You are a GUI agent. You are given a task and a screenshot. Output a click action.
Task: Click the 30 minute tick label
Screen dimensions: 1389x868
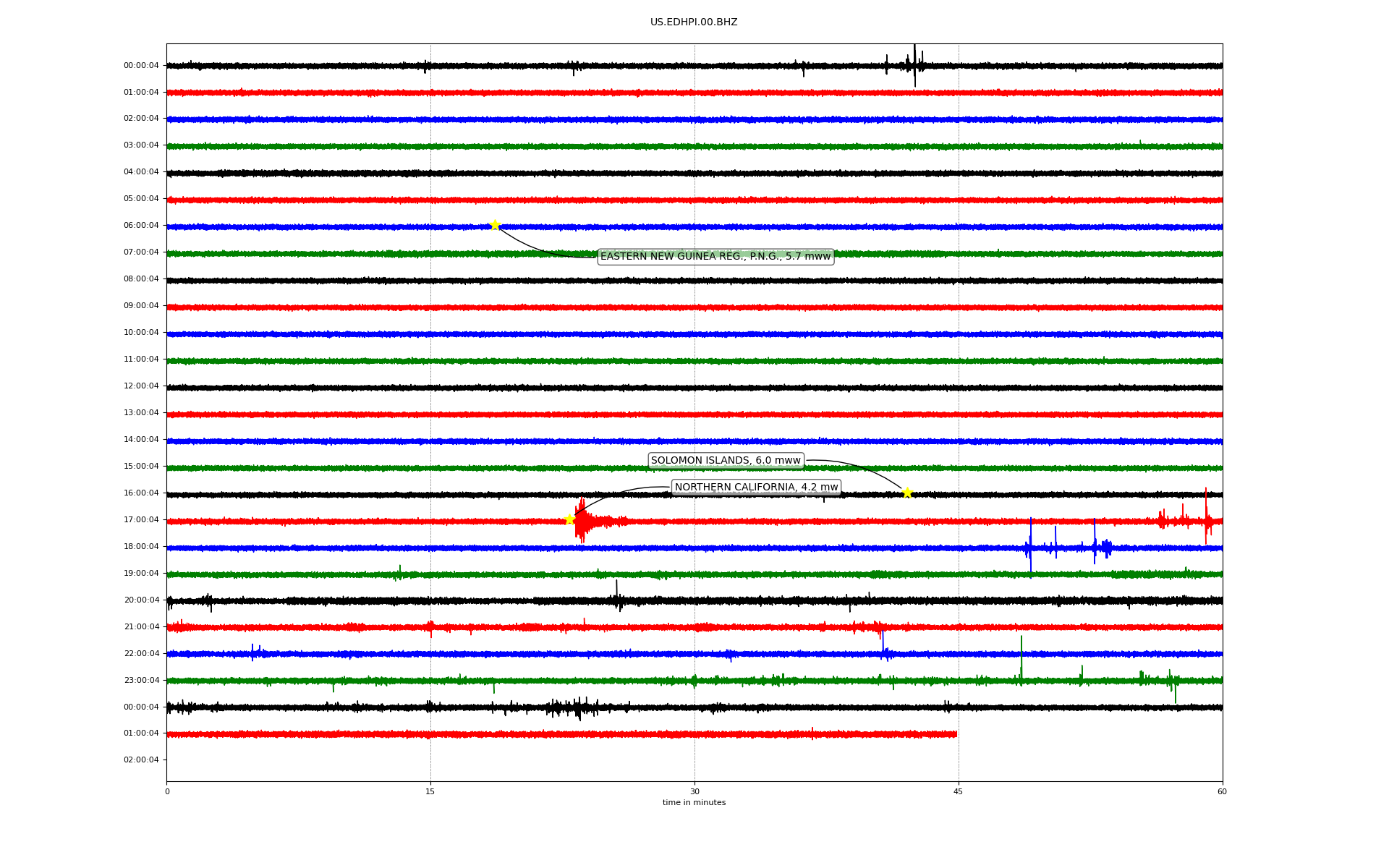[x=694, y=792]
